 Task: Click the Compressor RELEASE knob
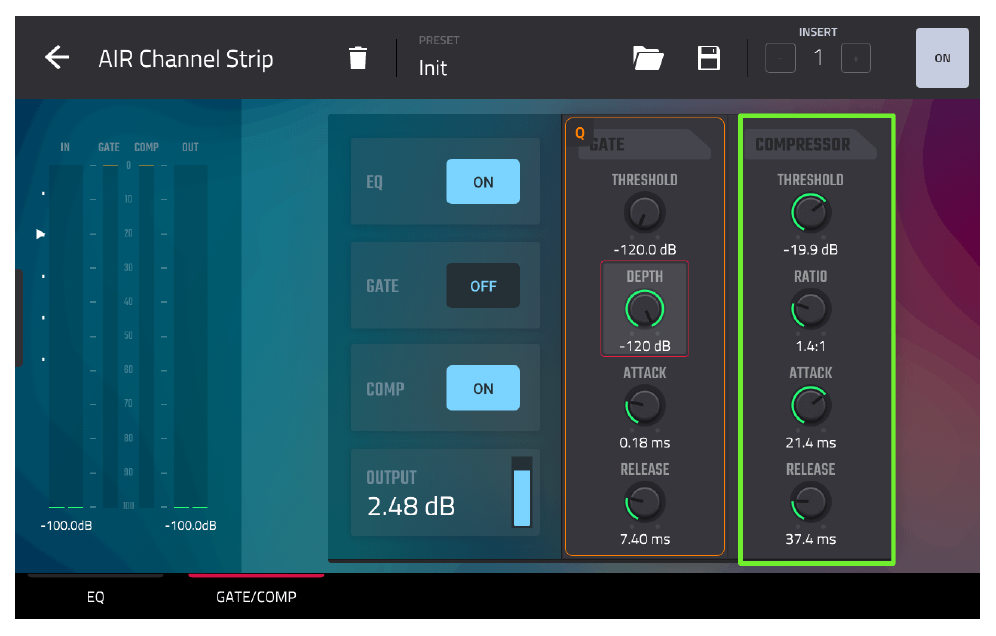(x=811, y=502)
